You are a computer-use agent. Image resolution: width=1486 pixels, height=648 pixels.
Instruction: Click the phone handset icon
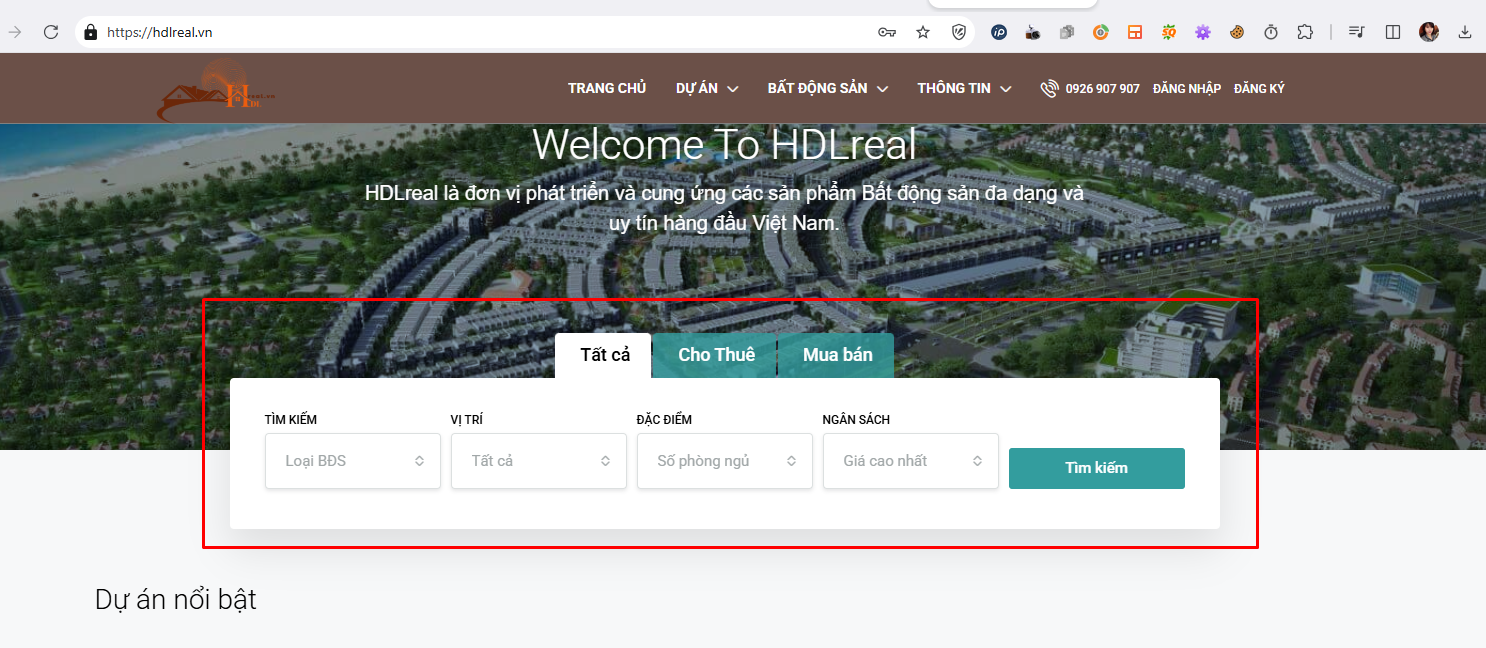click(1049, 88)
